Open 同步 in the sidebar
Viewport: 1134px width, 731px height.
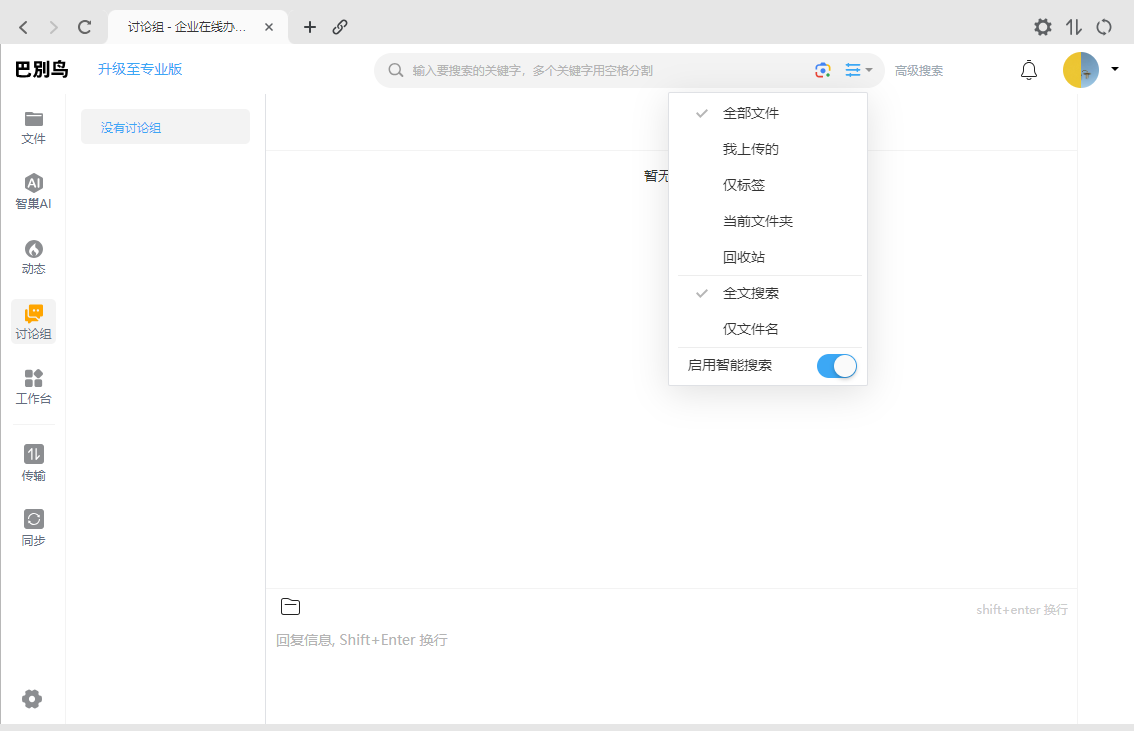pyautogui.click(x=33, y=529)
